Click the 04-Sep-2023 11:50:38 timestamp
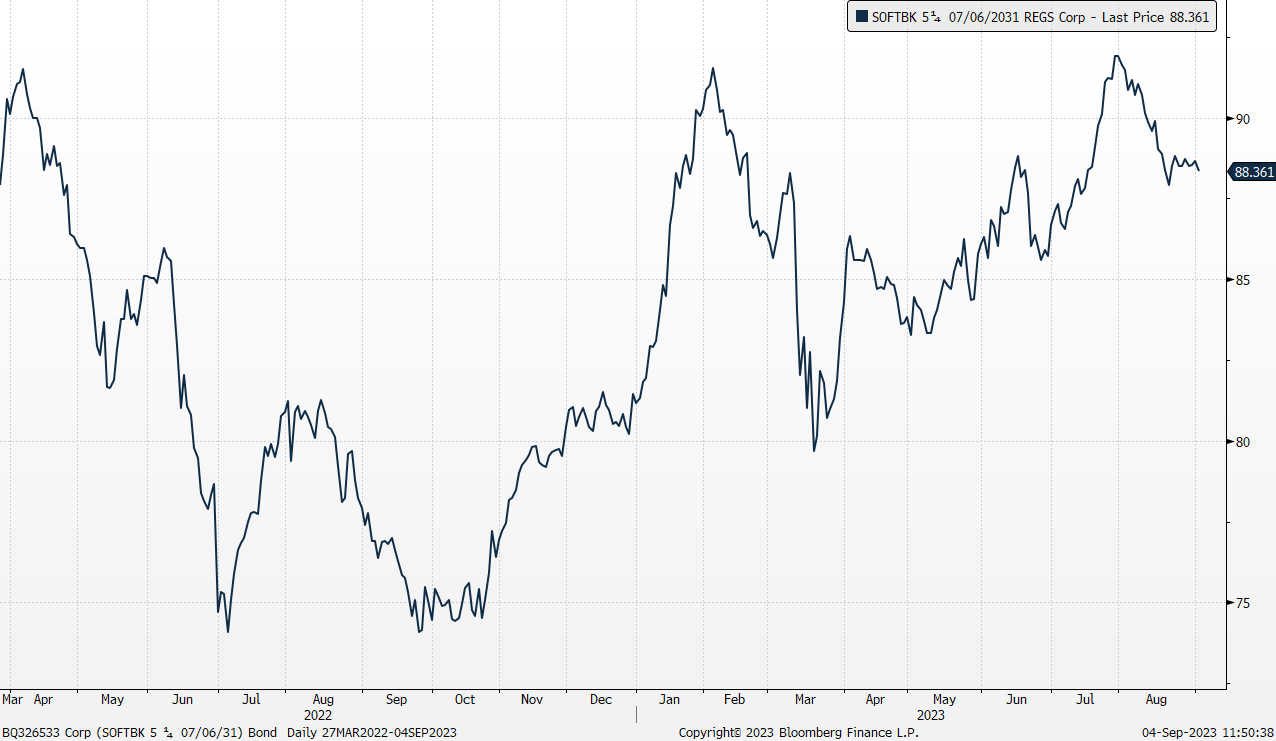1276x741 pixels. pos(1208,733)
